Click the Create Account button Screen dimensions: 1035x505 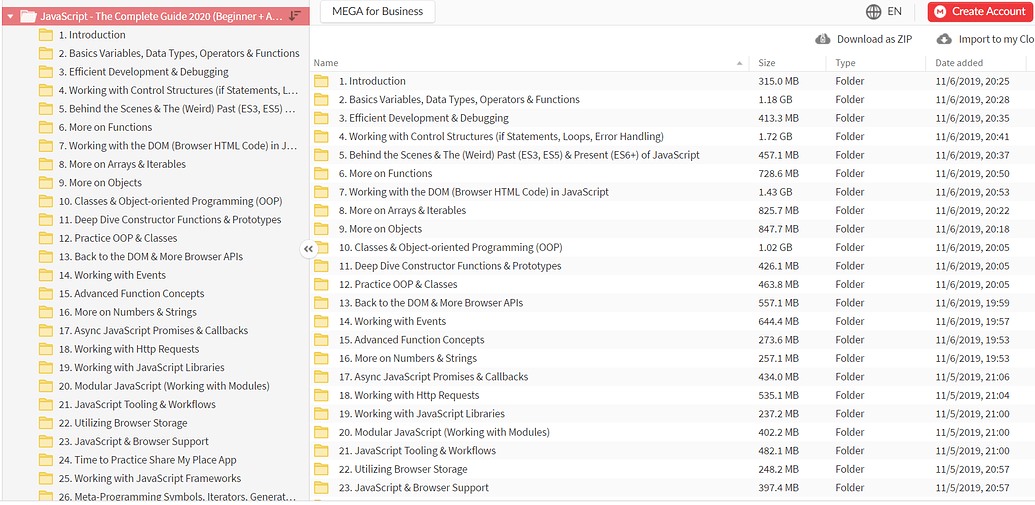pyautogui.click(x=980, y=11)
